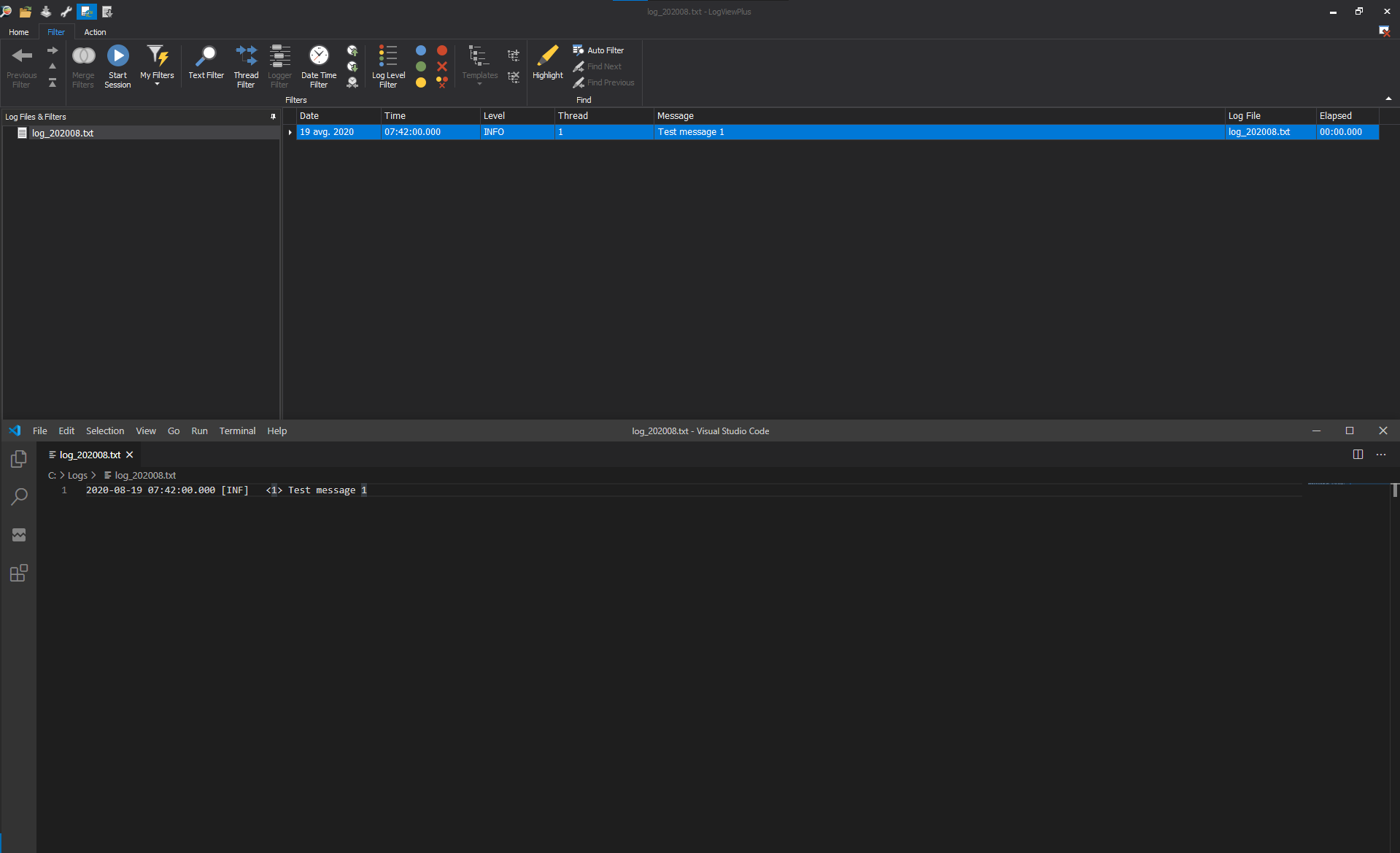Open the Log Level Filter
The height and width of the screenshot is (853, 1400).
[388, 66]
